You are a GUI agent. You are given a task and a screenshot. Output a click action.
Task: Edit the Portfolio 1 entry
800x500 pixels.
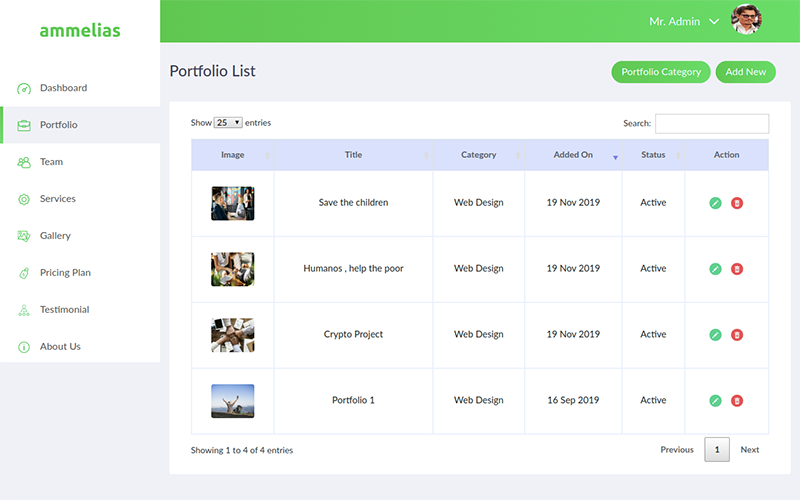tap(715, 401)
